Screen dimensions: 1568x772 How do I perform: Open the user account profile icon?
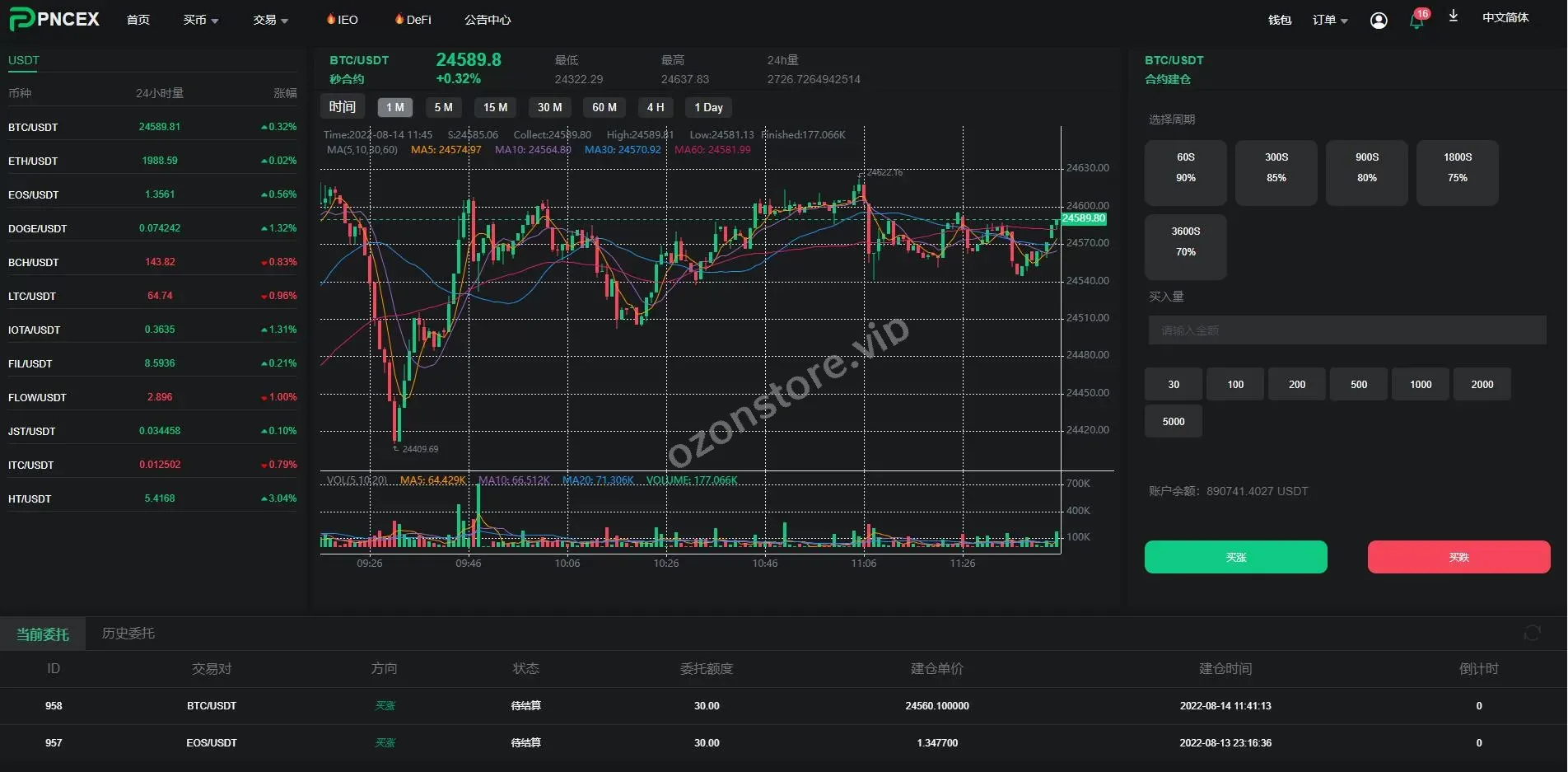pyautogui.click(x=1379, y=20)
